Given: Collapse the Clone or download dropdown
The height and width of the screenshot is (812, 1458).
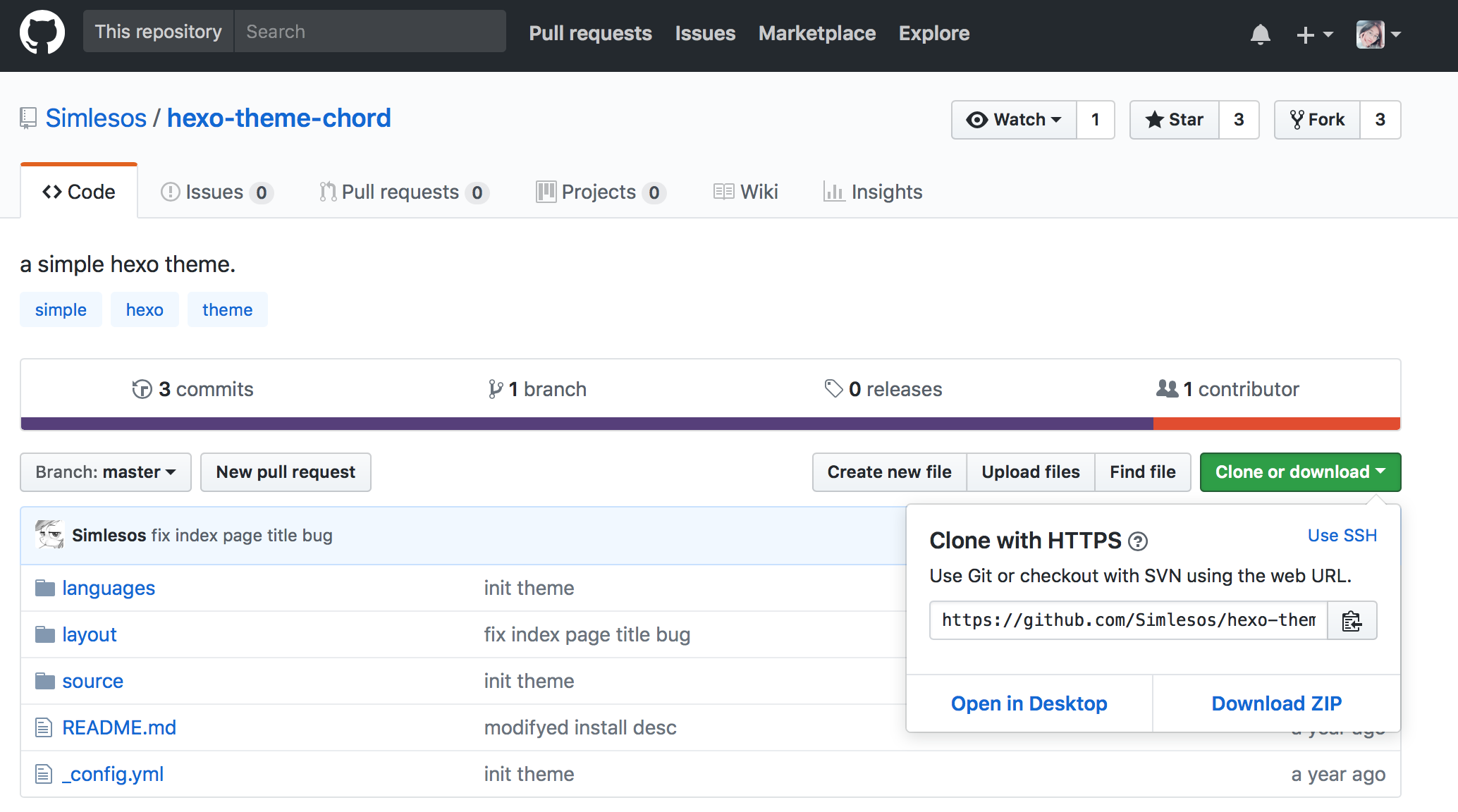Looking at the screenshot, I should point(1301,472).
